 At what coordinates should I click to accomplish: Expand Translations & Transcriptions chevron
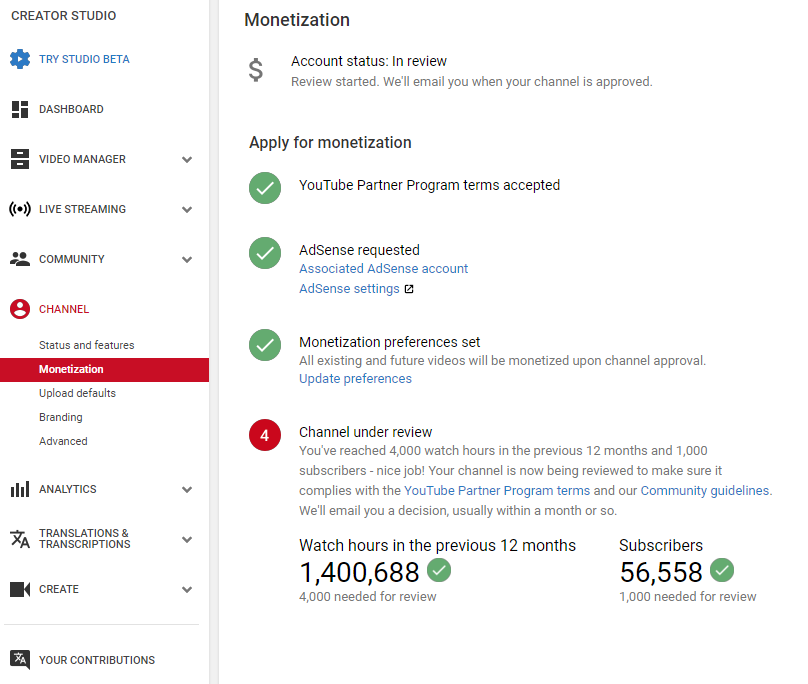tap(187, 540)
